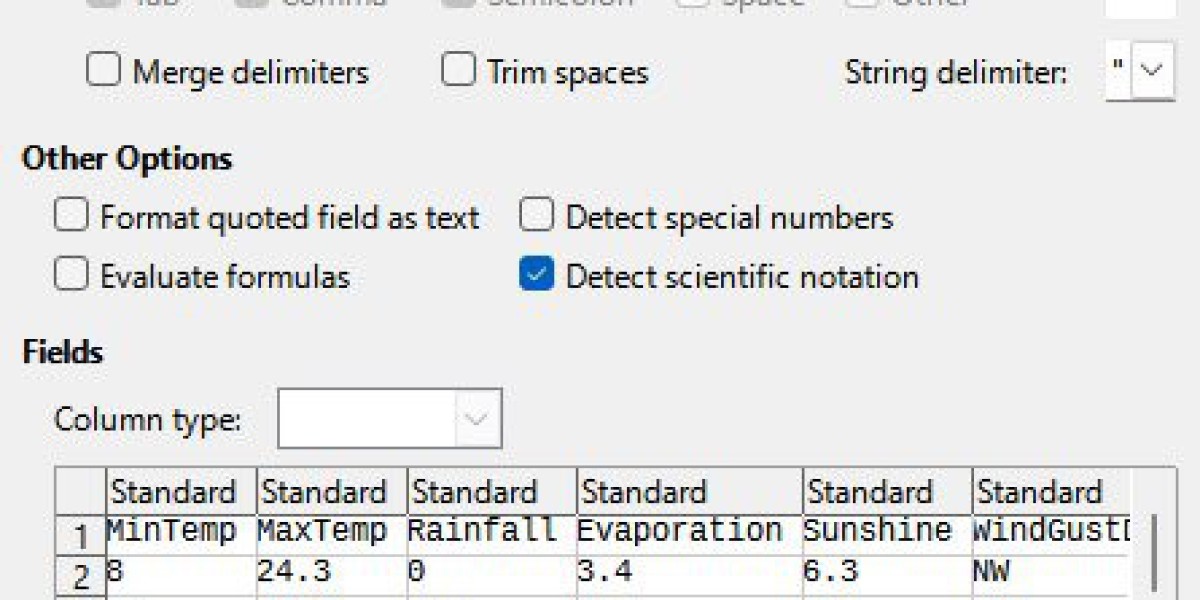Select Standard header above MaxTemp column

(323, 492)
